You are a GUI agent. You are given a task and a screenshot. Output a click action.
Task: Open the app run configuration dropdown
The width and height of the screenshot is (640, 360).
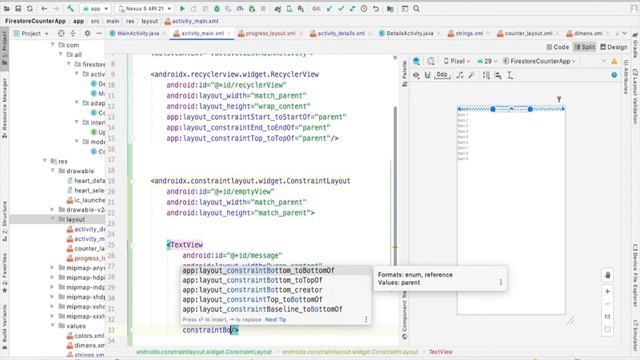[x=96, y=9]
